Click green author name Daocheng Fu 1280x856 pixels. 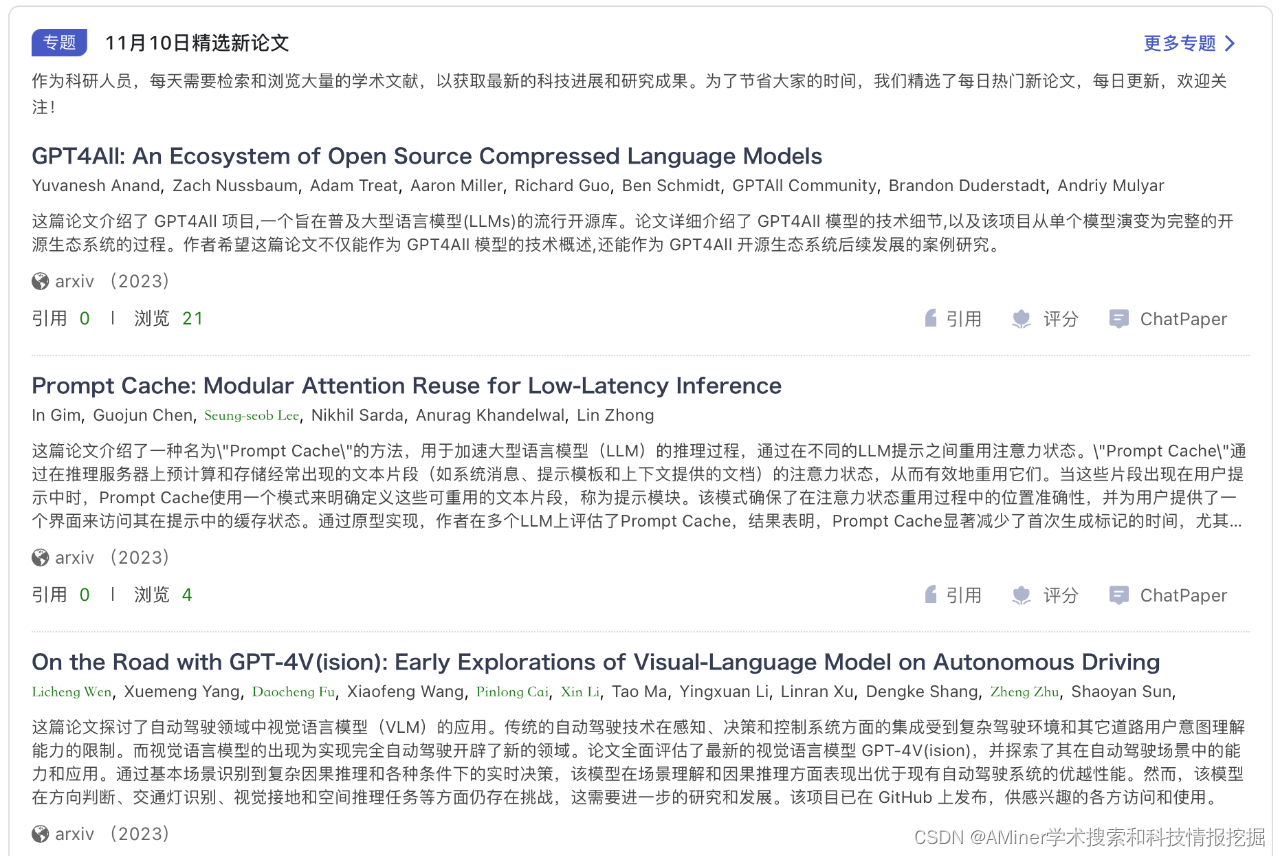point(294,691)
